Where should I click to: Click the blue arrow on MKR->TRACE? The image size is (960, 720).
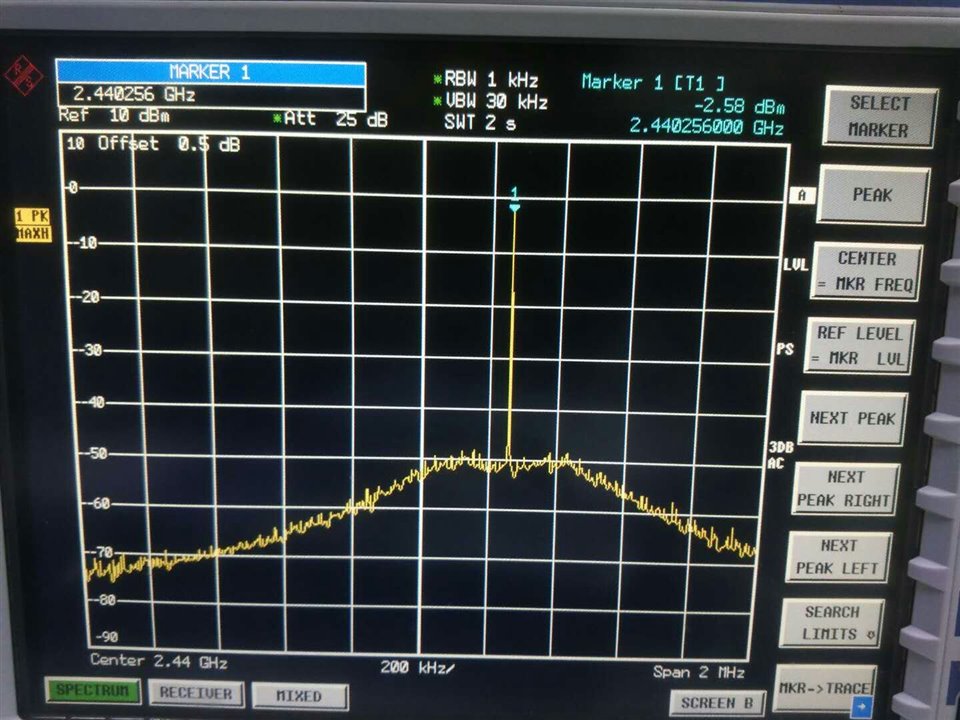coord(863,706)
